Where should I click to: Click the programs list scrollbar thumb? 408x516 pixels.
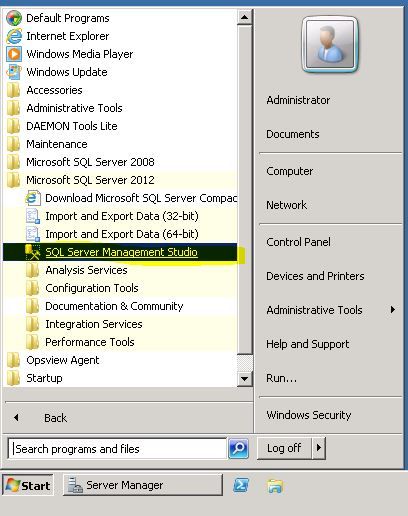(245, 189)
